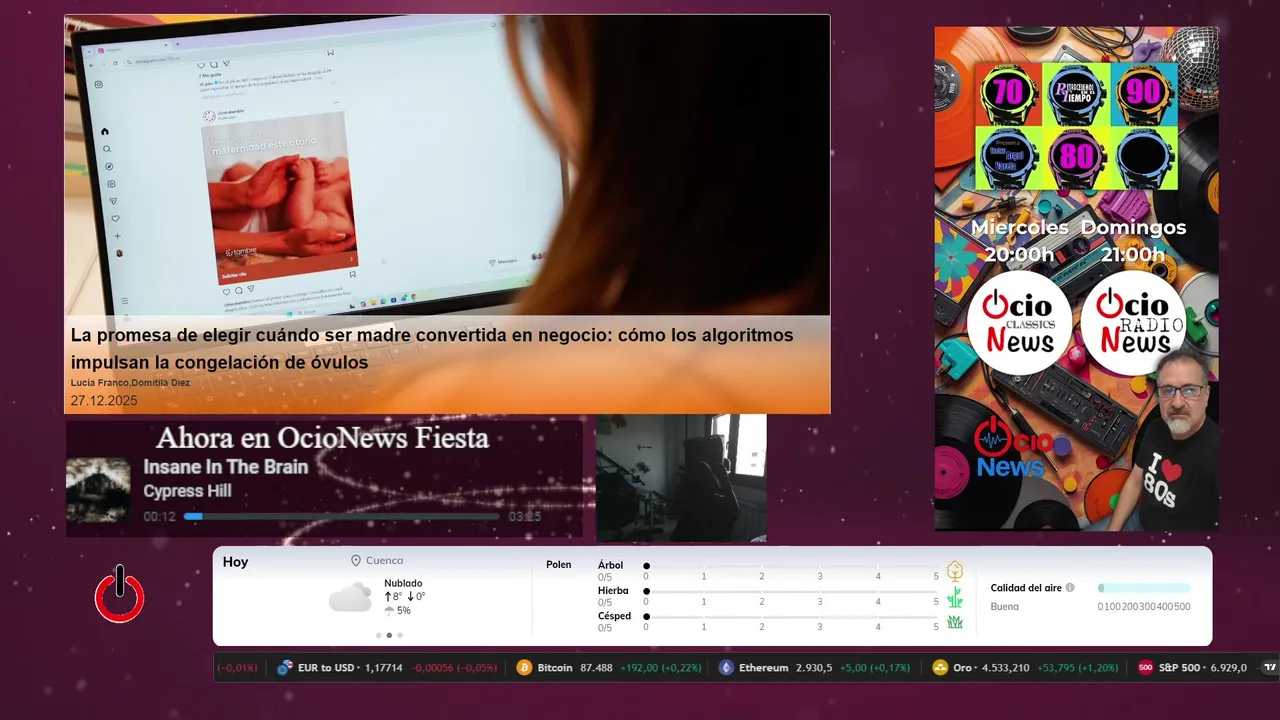Click the air quality info icon
The height and width of the screenshot is (720, 1280).
pos(1070,588)
